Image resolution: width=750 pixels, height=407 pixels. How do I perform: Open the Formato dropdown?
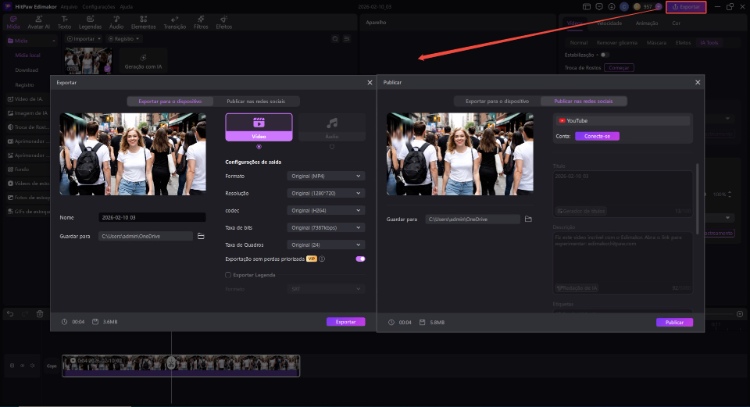point(326,176)
